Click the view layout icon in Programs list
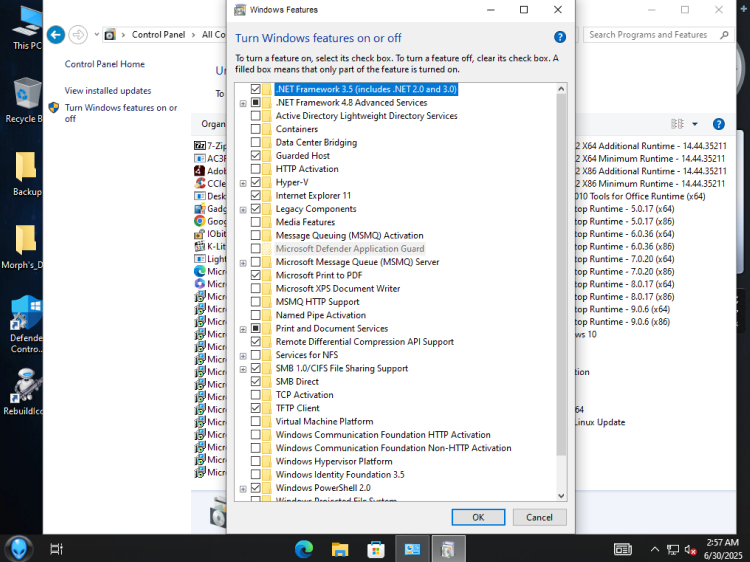 pyautogui.click(x=677, y=124)
